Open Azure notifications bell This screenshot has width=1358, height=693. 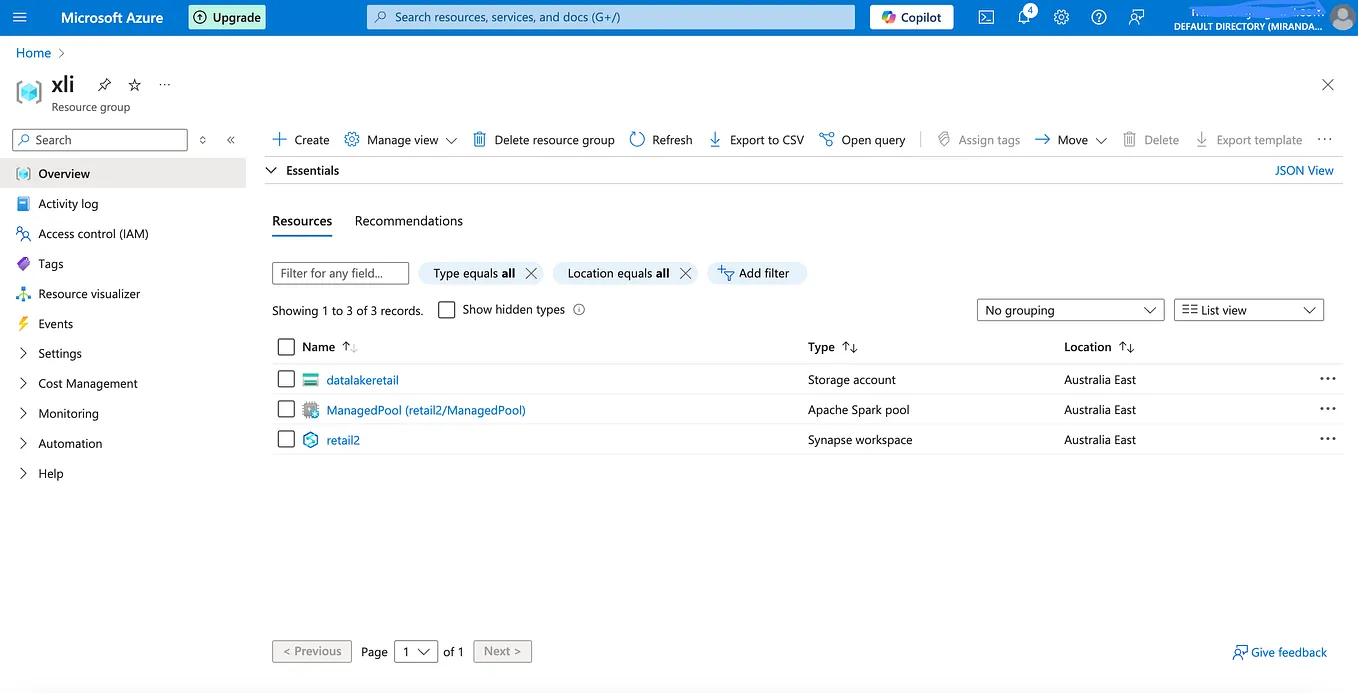tap(1023, 16)
